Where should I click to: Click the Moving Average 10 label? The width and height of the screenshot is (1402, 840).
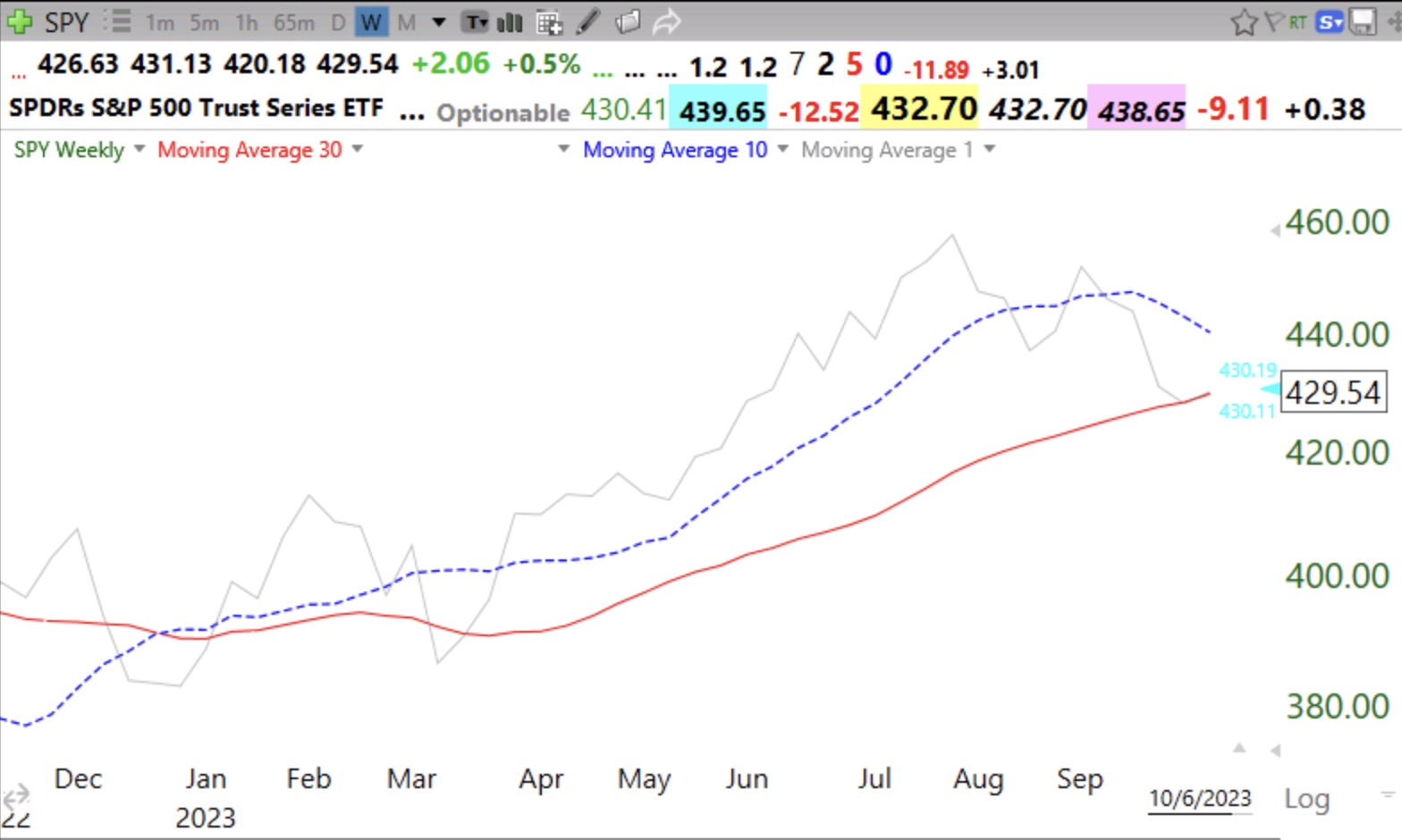coord(675,150)
